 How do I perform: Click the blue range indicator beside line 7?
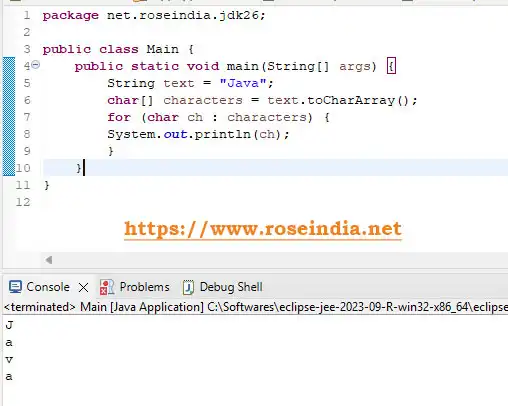(9, 117)
